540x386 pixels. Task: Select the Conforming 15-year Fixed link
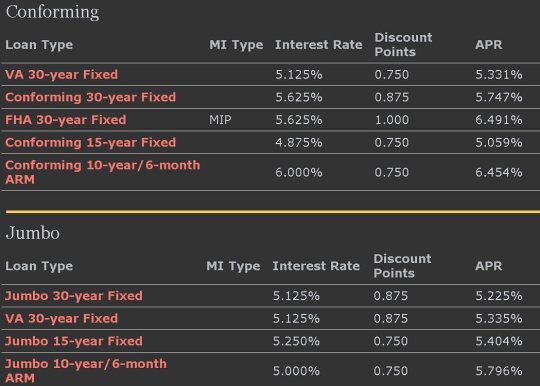(x=91, y=143)
